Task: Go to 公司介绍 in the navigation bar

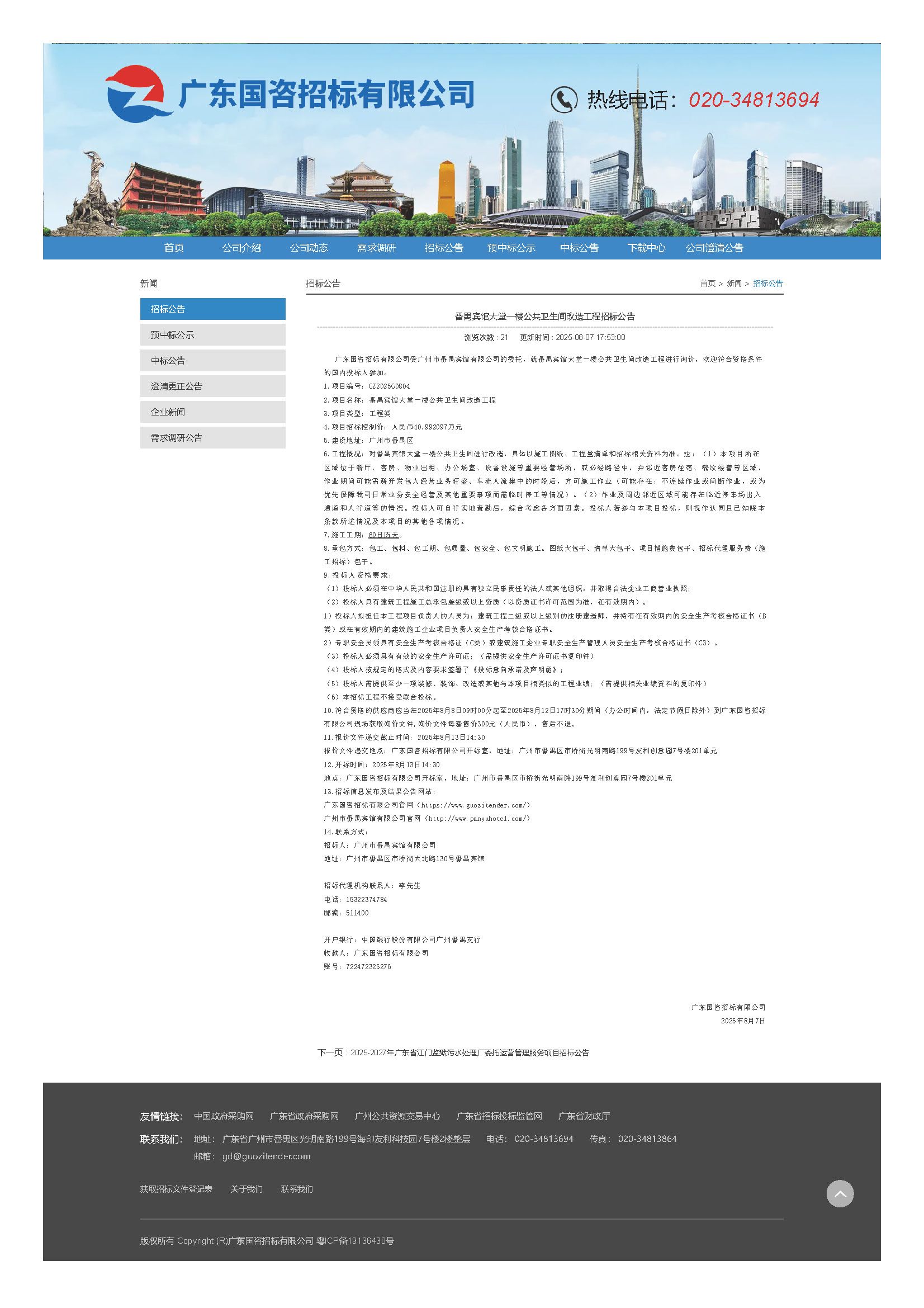Action: pyautogui.click(x=241, y=248)
